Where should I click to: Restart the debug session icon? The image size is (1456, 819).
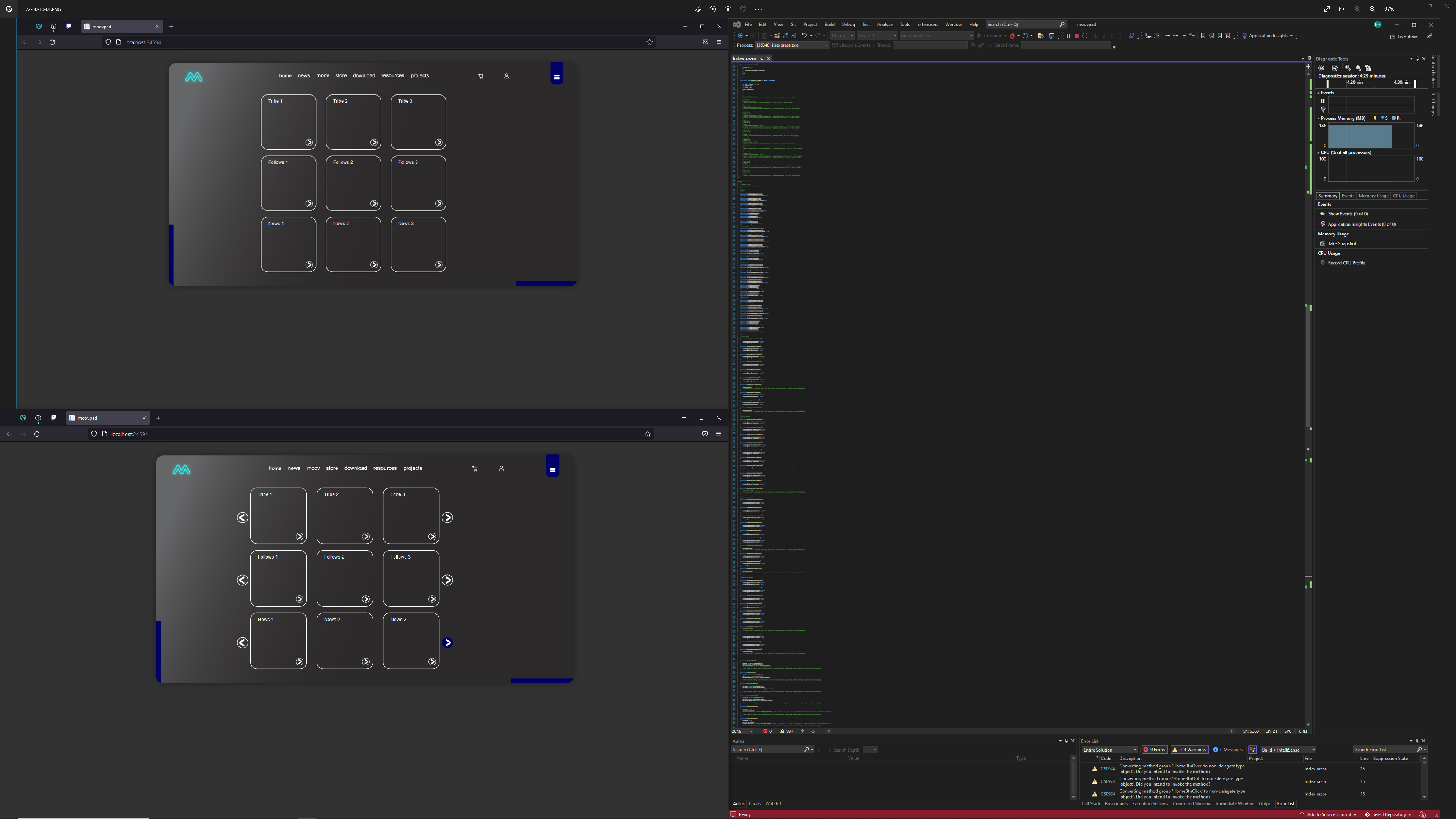pyautogui.click(x=1085, y=36)
